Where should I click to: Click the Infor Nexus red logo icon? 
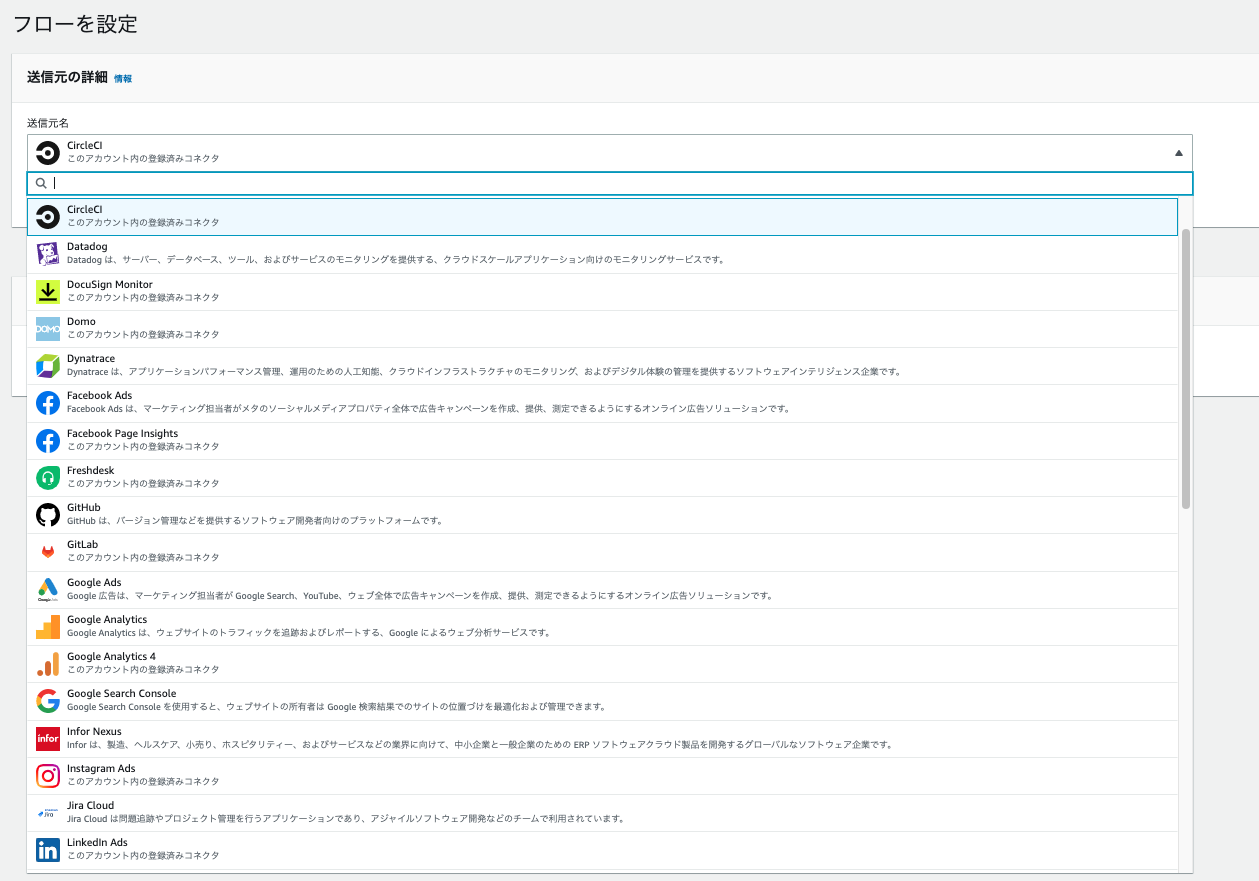tap(48, 737)
